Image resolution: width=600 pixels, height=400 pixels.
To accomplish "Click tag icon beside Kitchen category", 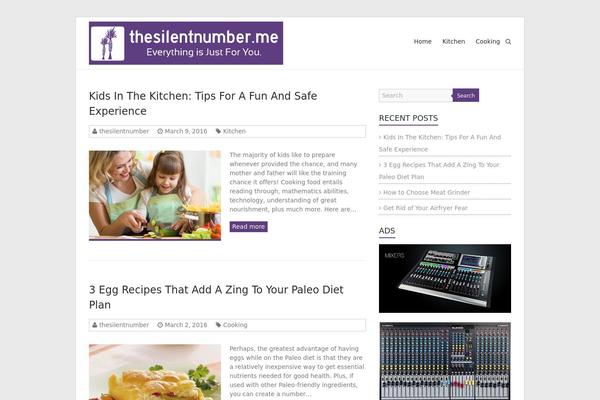I will [218, 131].
